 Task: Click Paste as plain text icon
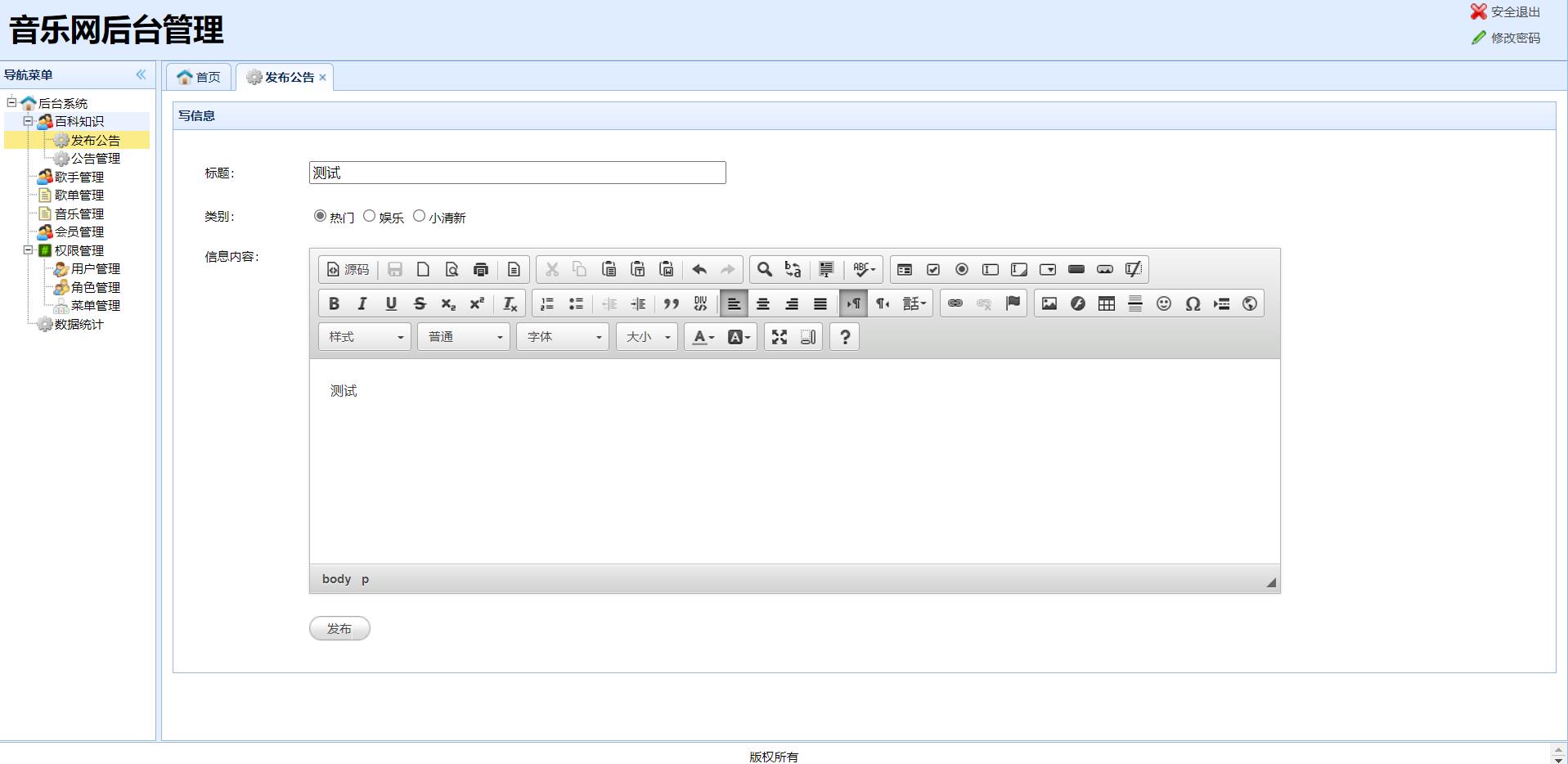click(637, 269)
